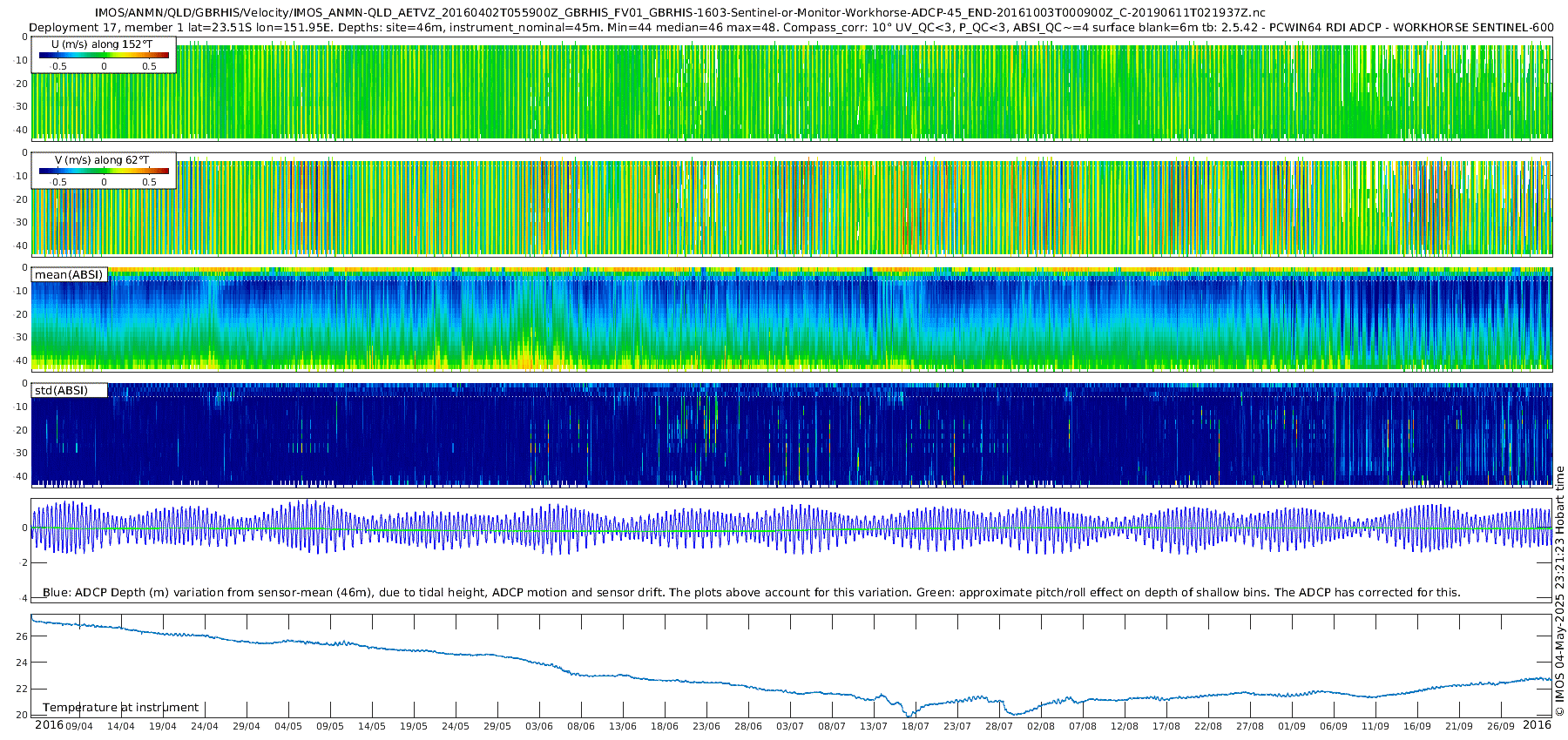Click the Deployment 17 metadata line
1568x740 pixels.
tap(791, 28)
